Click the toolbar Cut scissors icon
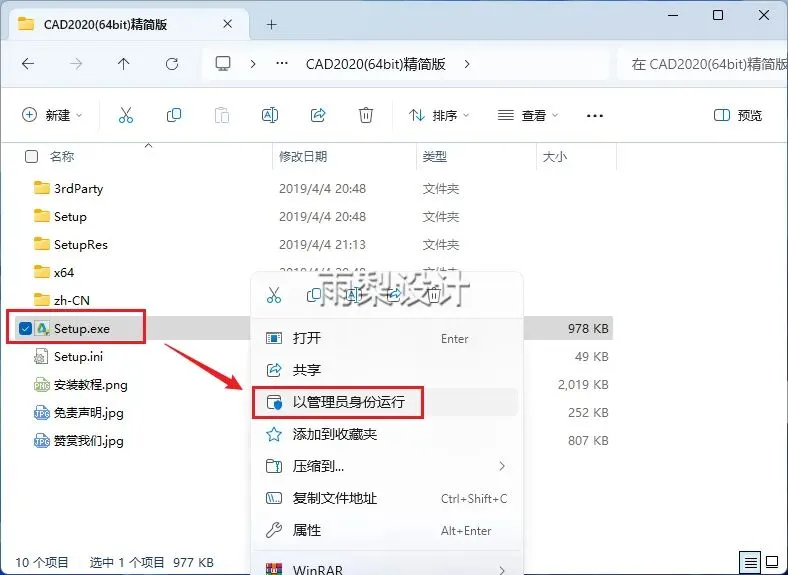The height and width of the screenshot is (575, 788). (x=126, y=115)
